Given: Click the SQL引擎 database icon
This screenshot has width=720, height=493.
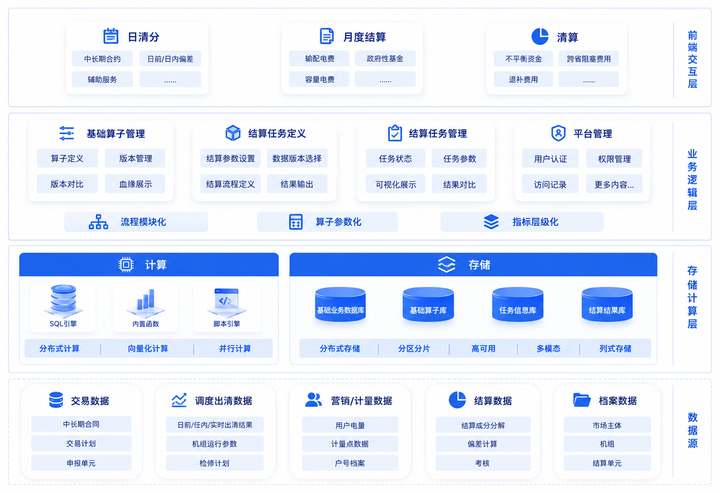Looking at the screenshot, I should 63,301.
